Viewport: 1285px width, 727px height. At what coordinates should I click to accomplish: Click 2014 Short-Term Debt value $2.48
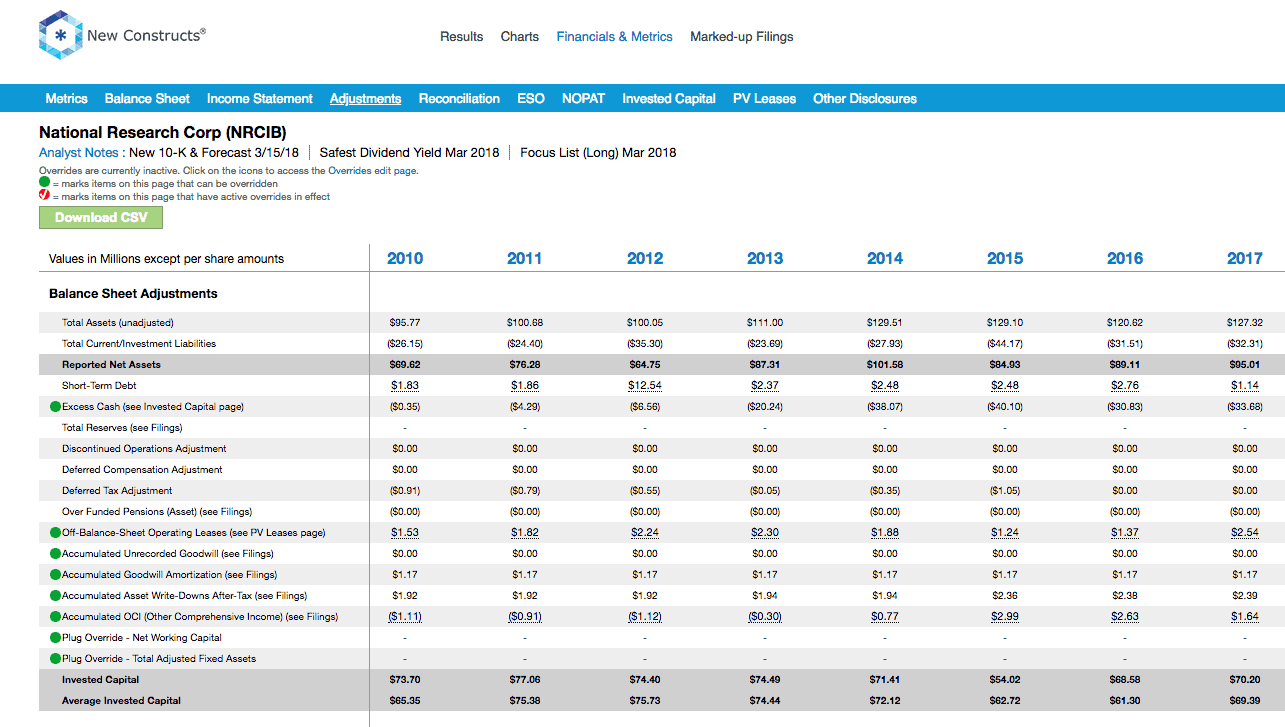pyautogui.click(x=885, y=386)
